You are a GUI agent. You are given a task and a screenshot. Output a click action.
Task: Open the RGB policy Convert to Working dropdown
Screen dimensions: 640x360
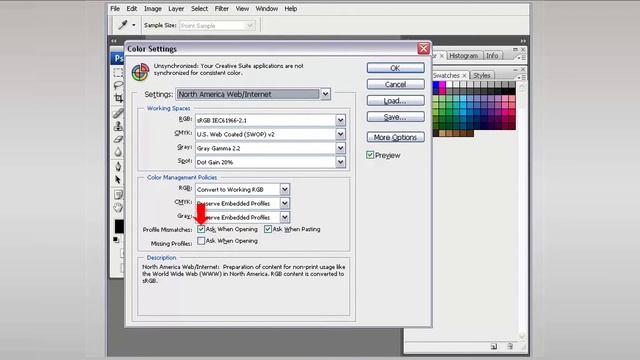[284, 189]
